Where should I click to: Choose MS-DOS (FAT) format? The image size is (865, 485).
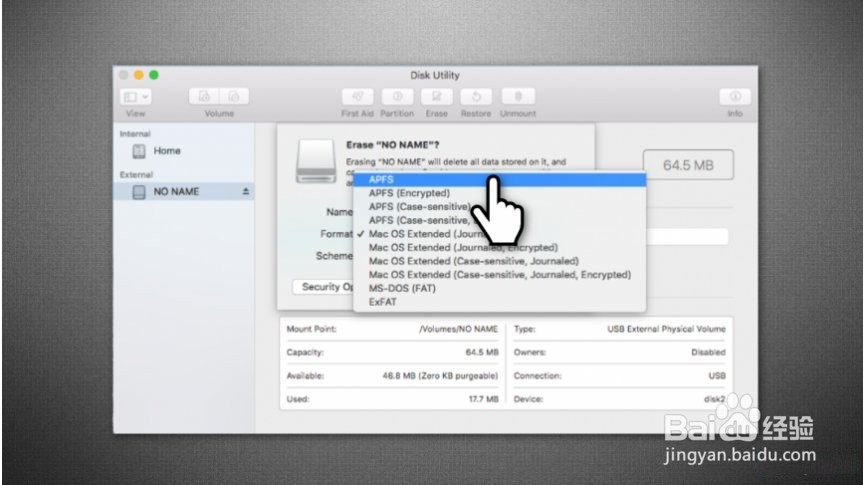(499, 288)
